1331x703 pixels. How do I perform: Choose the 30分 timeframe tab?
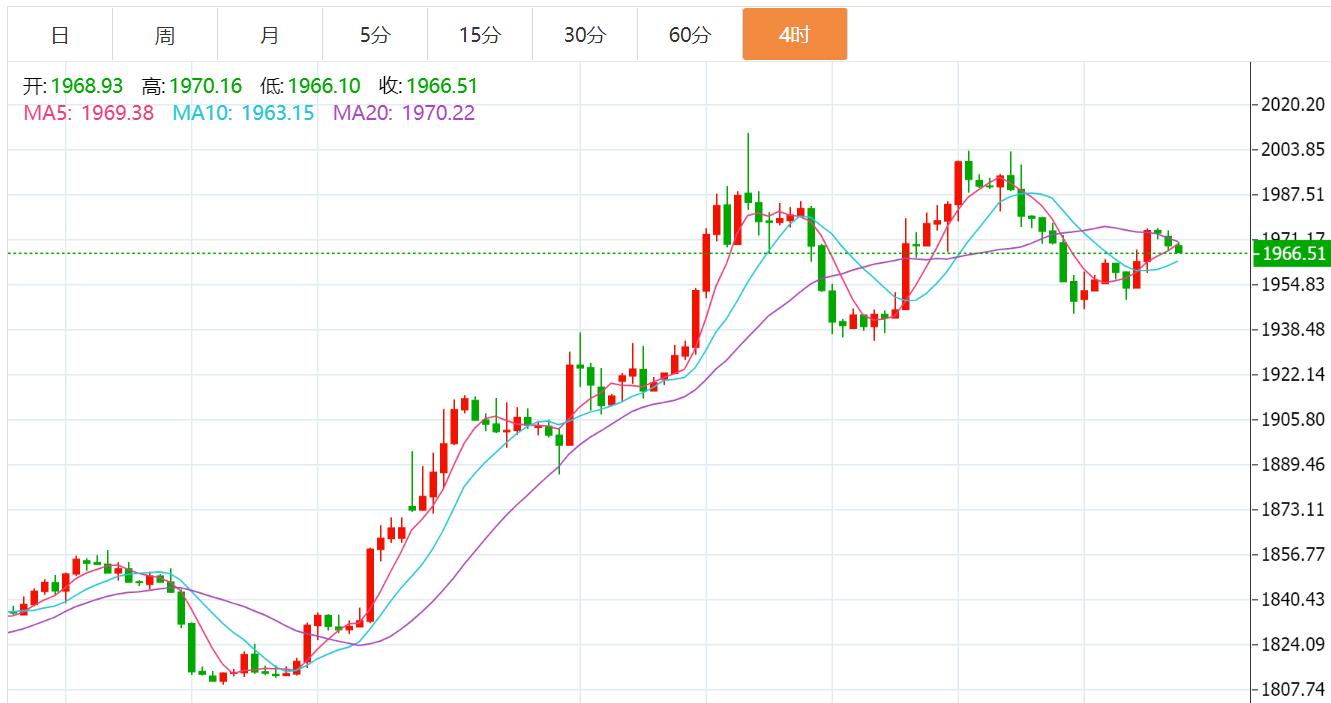tap(585, 35)
